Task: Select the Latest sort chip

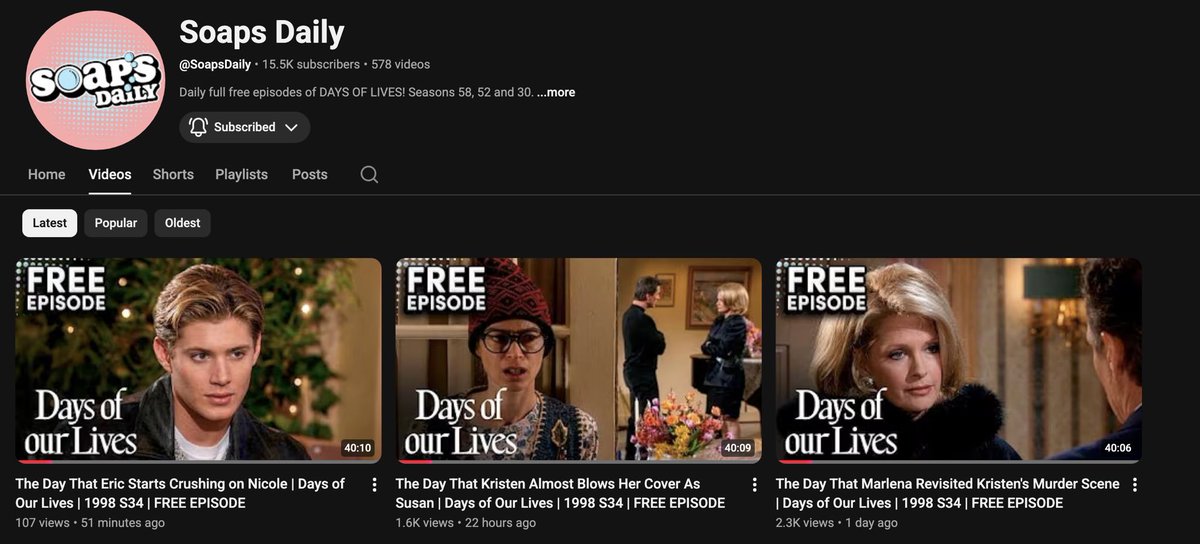Action: point(50,223)
